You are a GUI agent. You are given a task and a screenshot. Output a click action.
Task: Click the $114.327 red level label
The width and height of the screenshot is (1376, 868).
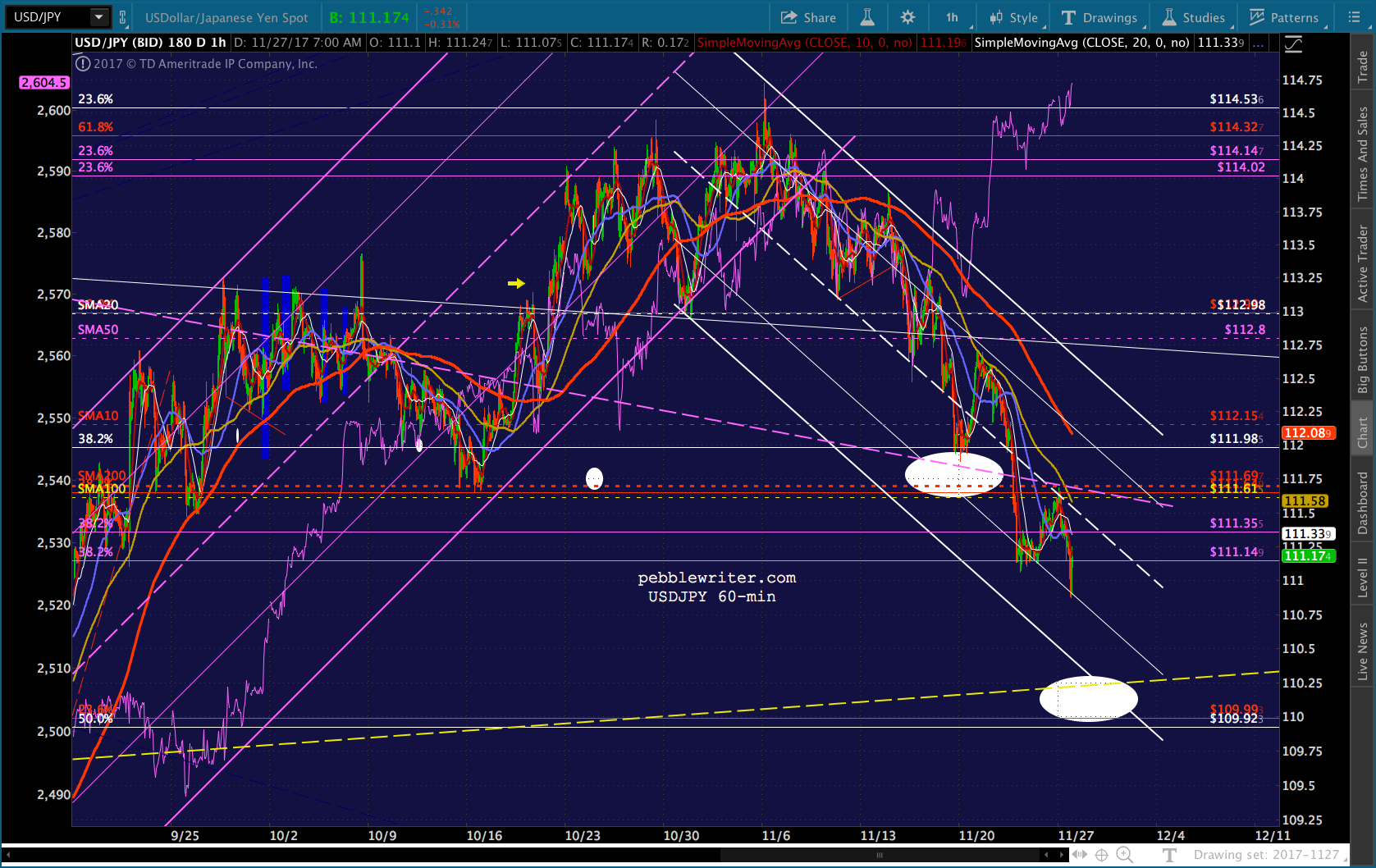(1237, 127)
